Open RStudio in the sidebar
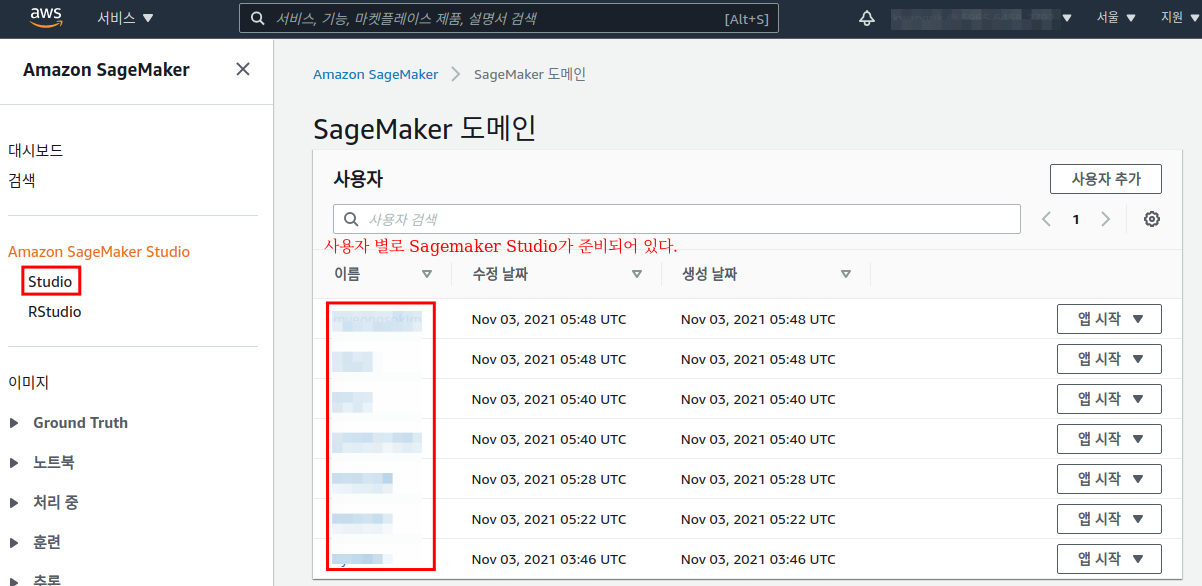 55,312
